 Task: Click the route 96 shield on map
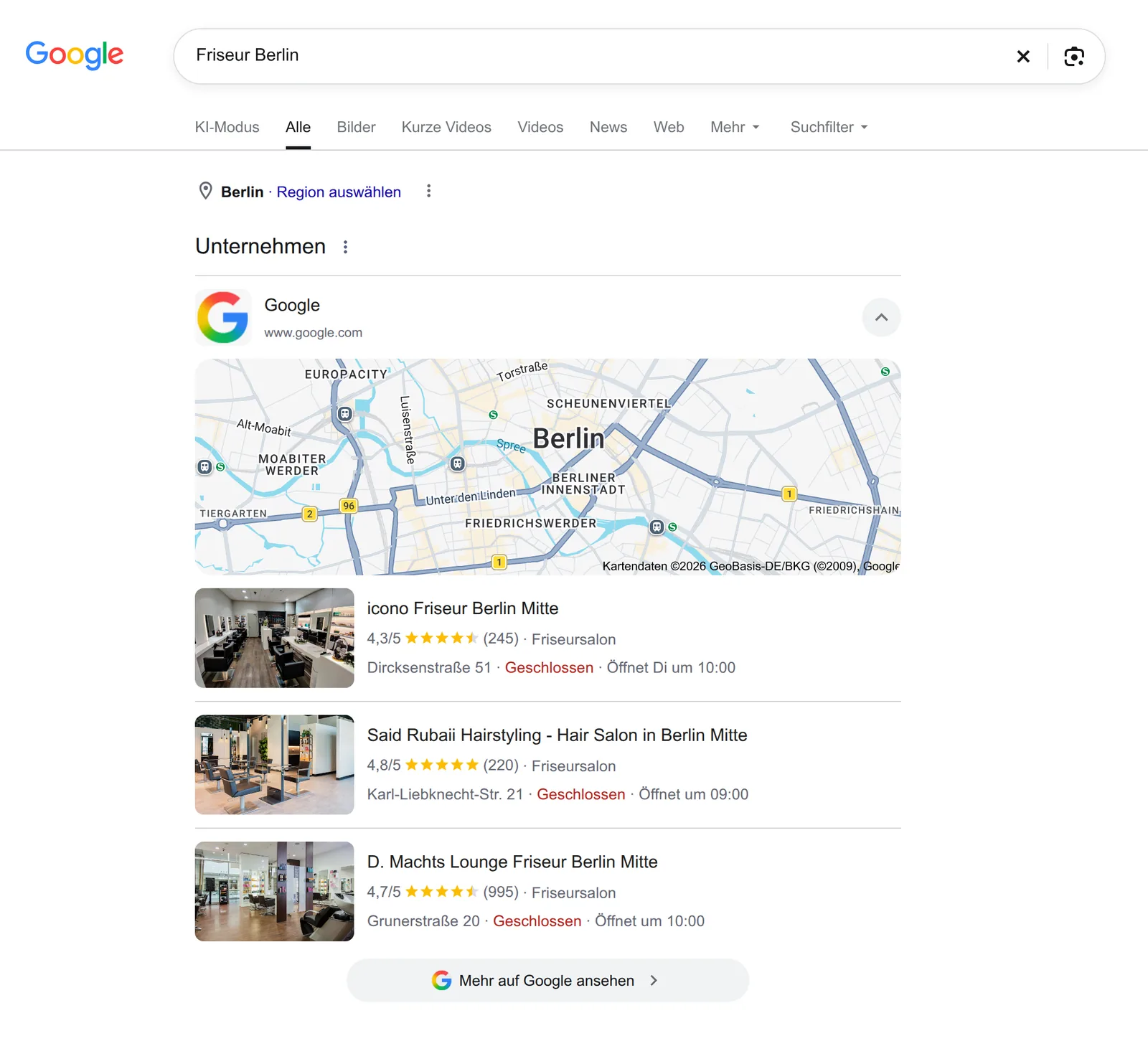349,506
